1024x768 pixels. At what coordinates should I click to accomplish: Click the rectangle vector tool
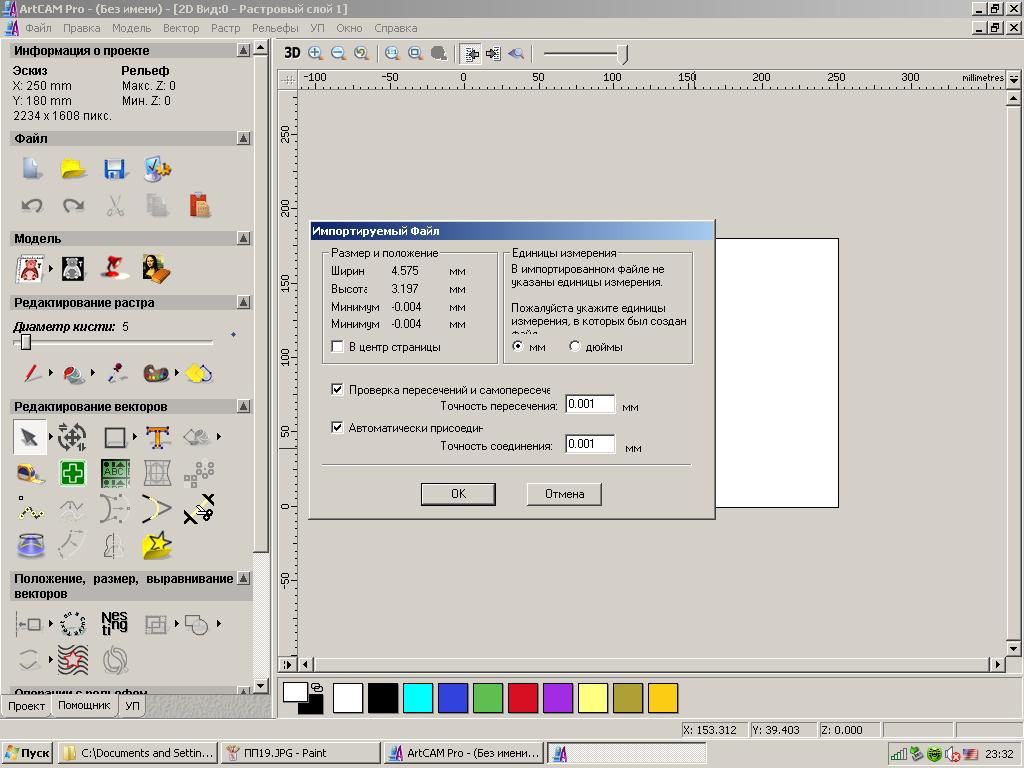tap(115, 437)
